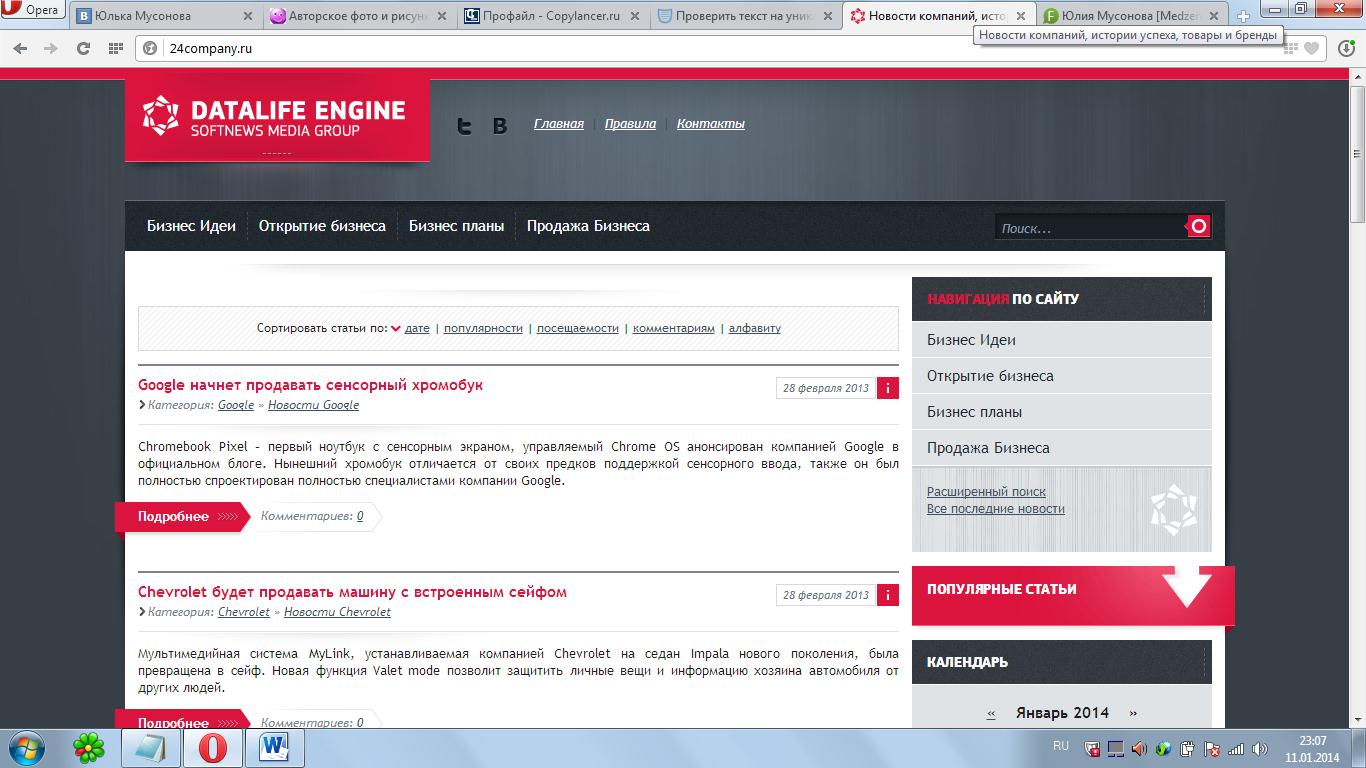Select Бизнес планы in the sidebar navigation
The width and height of the screenshot is (1366, 768).
(1062, 412)
